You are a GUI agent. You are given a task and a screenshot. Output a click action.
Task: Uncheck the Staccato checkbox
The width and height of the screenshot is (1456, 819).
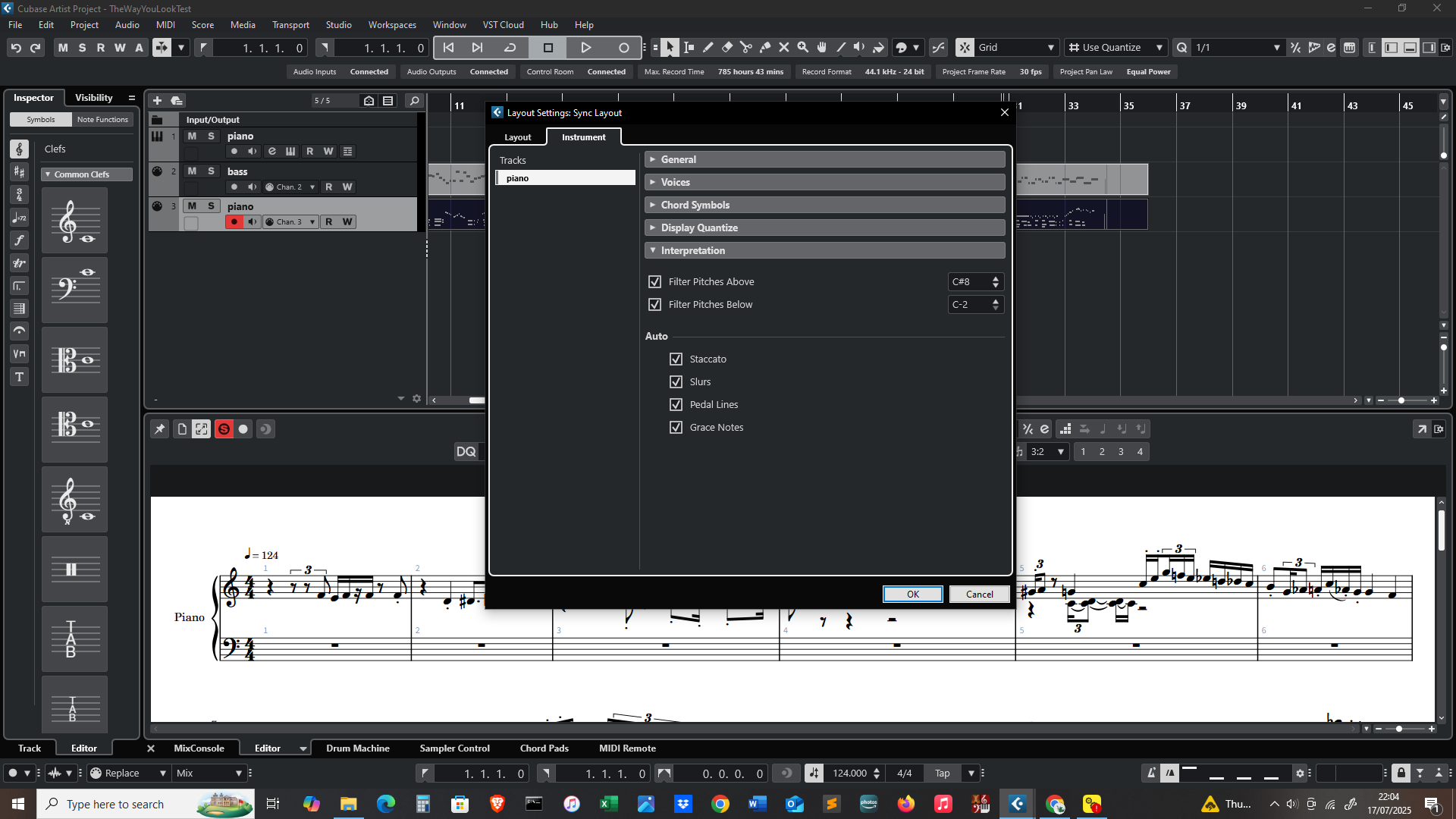[x=676, y=359]
